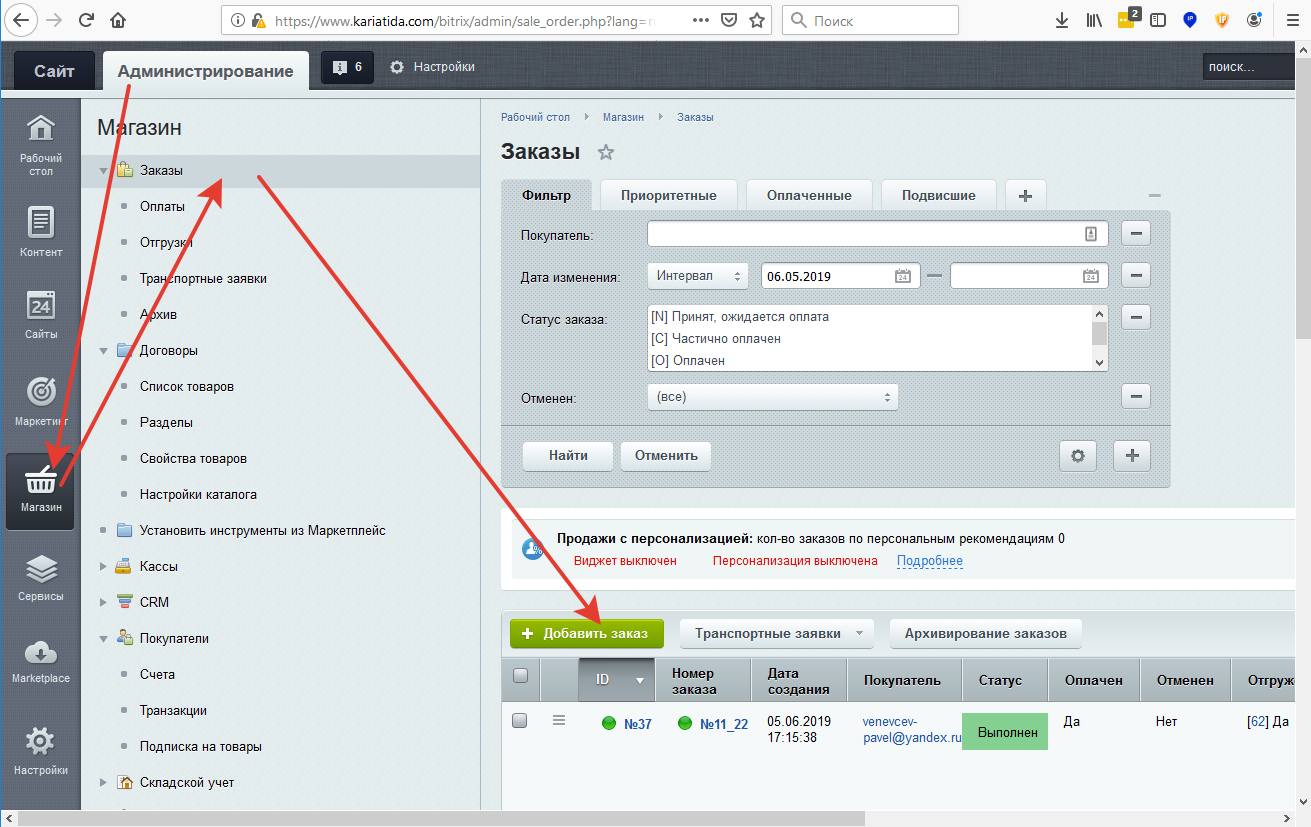This screenshot has height=827, width=1311.
Task: Open the Транспортные заявки dropdown button
Action: coord(776,633)
